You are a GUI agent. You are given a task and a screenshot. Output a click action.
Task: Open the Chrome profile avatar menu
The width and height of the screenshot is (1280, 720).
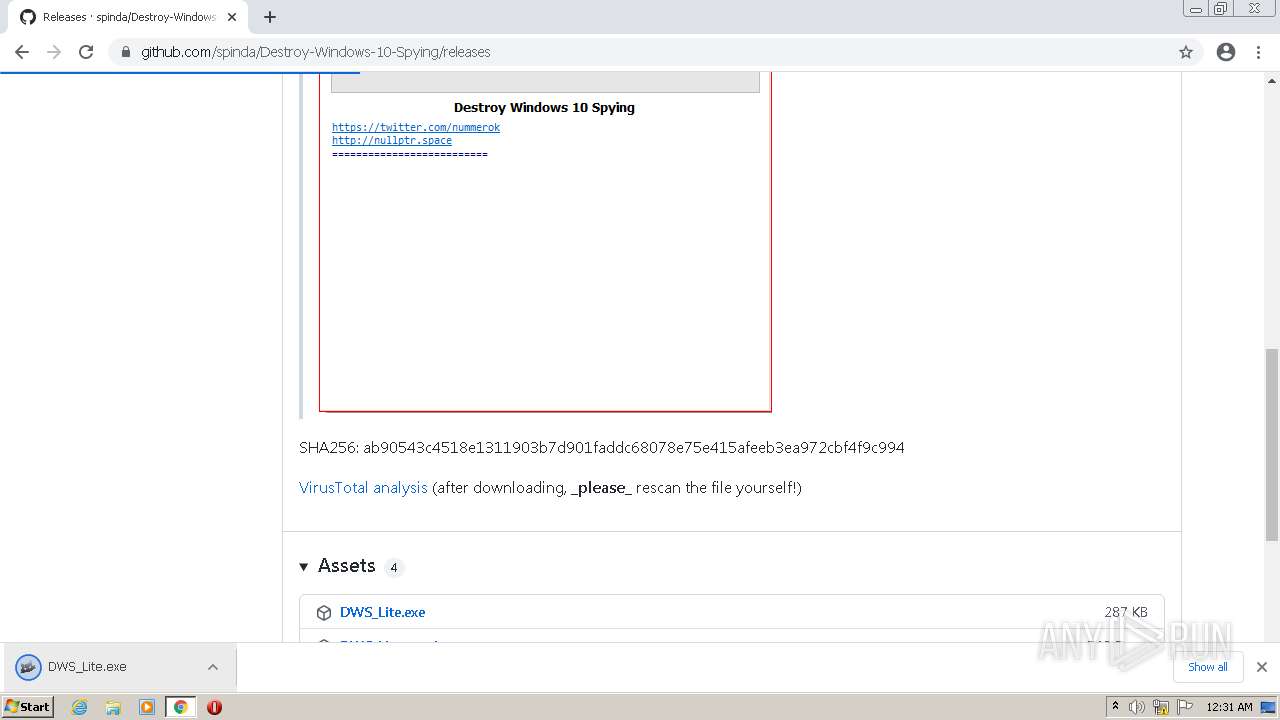(x=1226, y=52)
